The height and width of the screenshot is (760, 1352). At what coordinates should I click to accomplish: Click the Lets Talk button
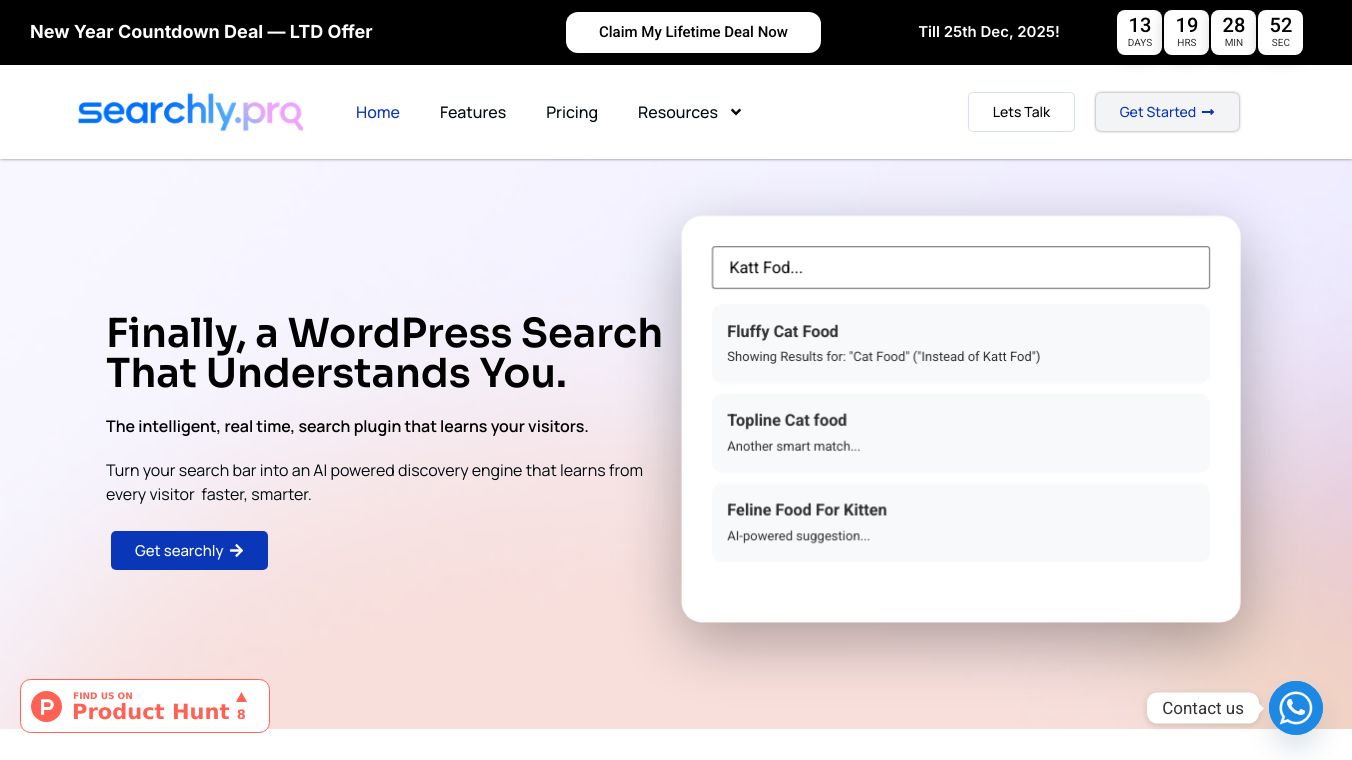[x=1021, y=112]
